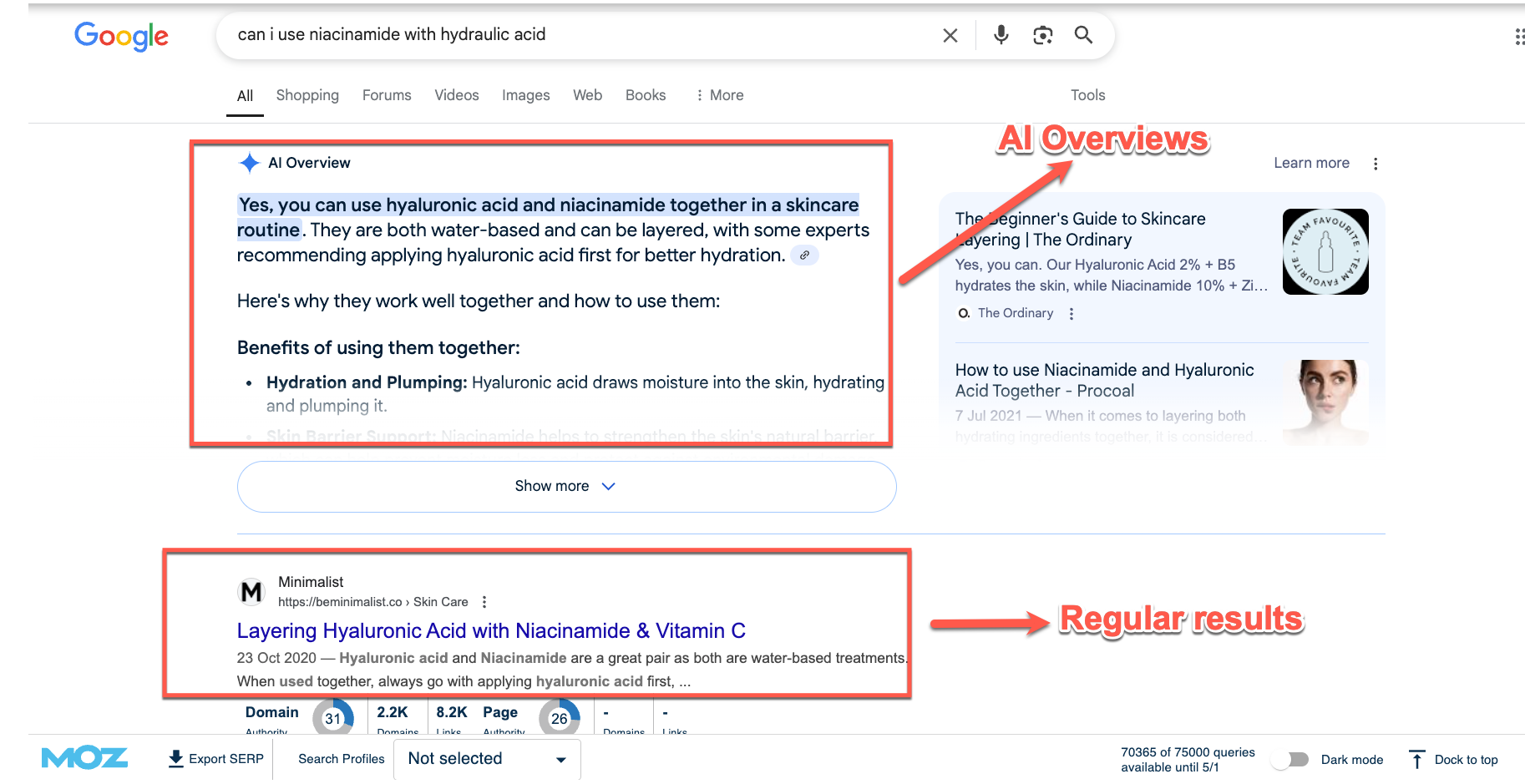
Task: Click 'Minimalist' site name text
Action: (311, 582)
